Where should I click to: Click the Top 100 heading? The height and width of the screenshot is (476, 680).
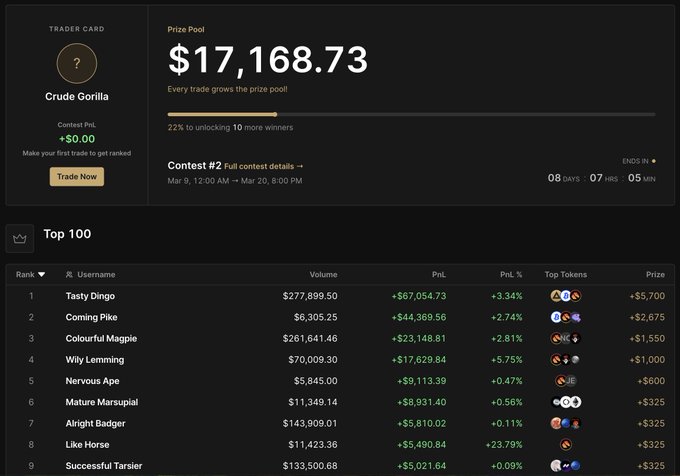pos(67,234)
